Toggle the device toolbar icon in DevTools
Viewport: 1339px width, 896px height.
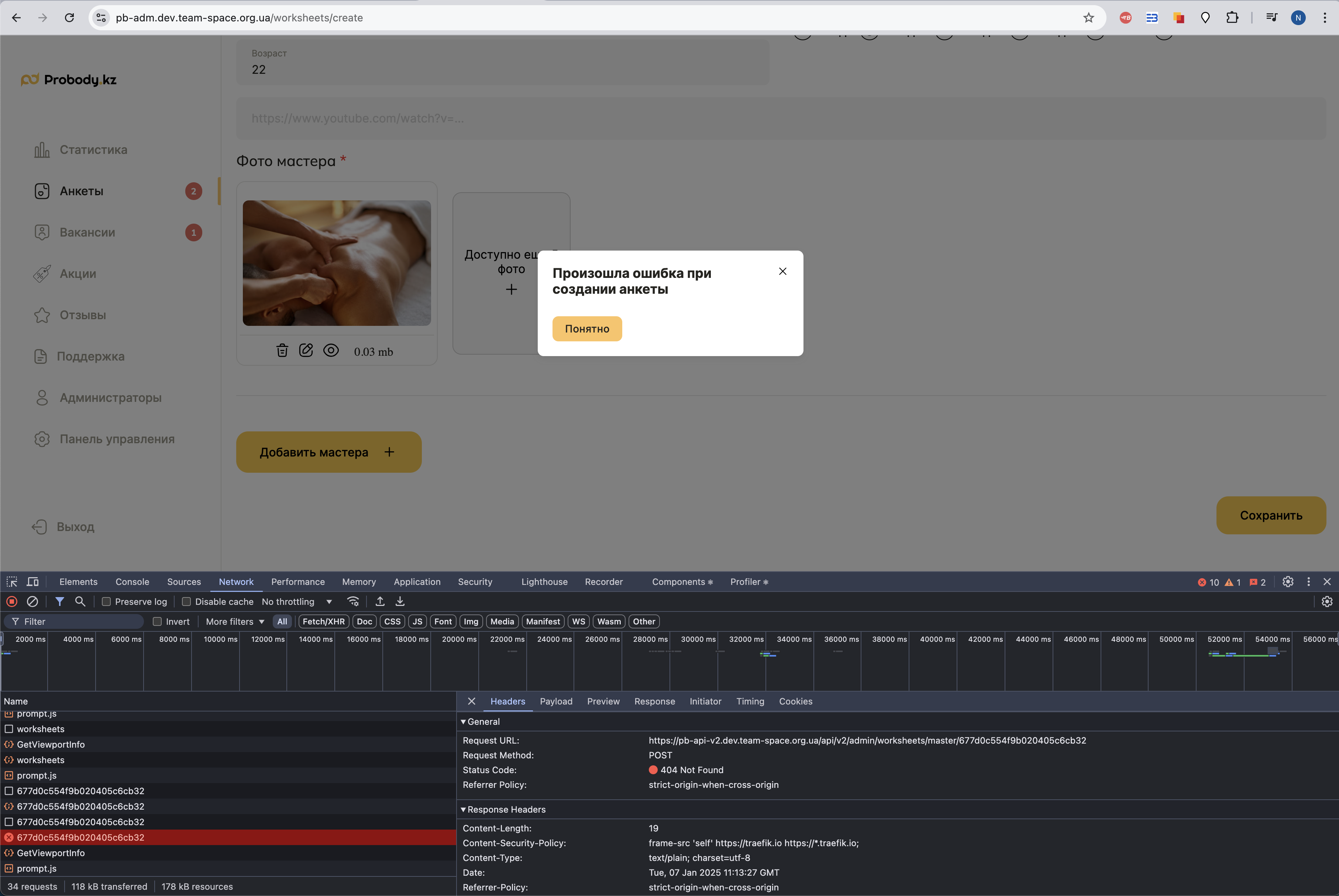point(33,582)
